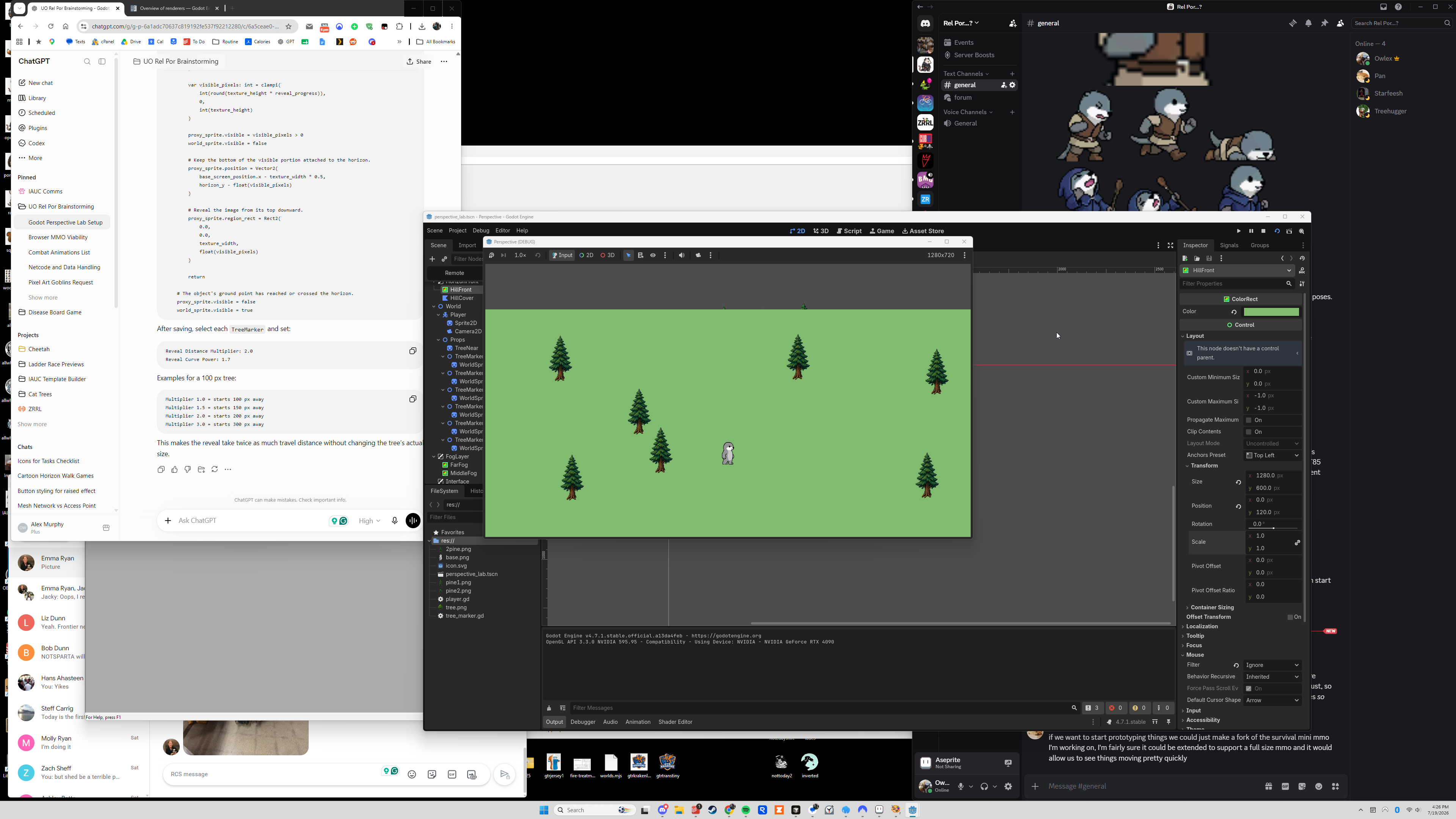Viewport: 1456px width, 819px height.
Task: Copy the ChatGPT response
Action: (161, 469)
